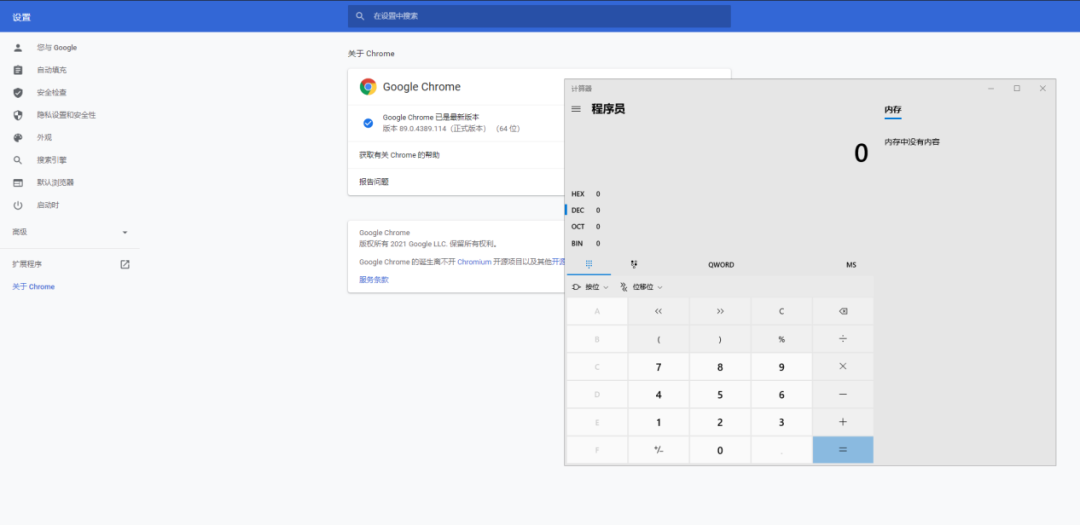Click the % modulo key
Screen dimensions: 1080x525
click(781, 339)
